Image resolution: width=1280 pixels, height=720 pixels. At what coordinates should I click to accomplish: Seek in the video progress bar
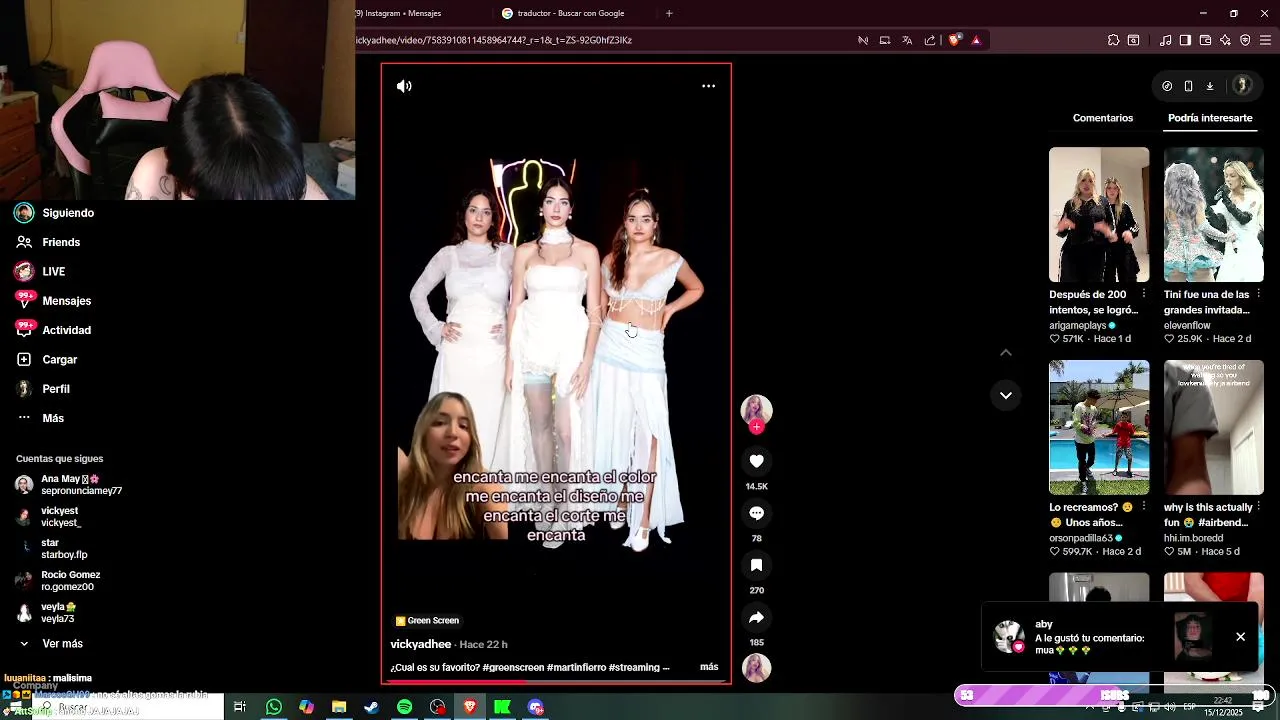click(x=556, y=682)
